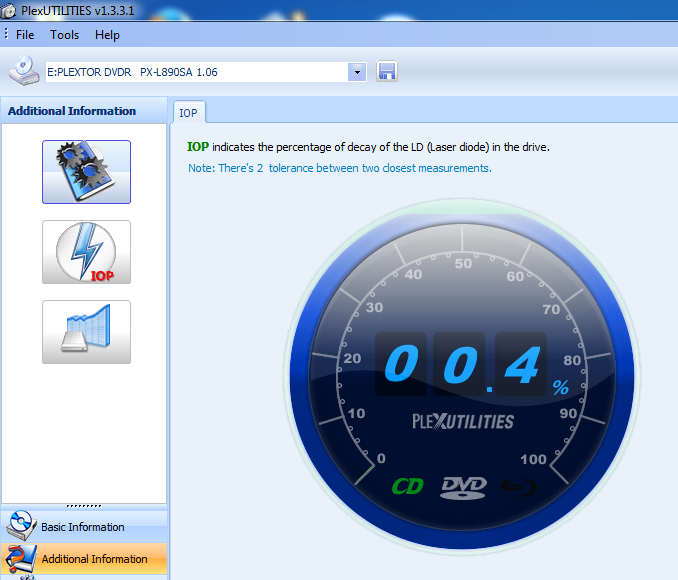Click the note about tolerance between measurements
678x580 pixels.
click(x=339, y=168)
